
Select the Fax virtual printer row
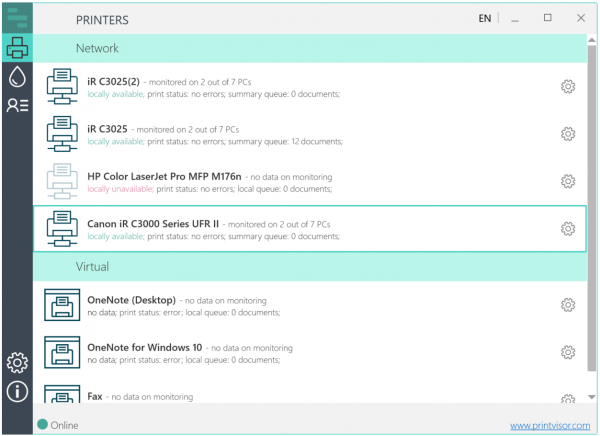click(x=300, y=395)
